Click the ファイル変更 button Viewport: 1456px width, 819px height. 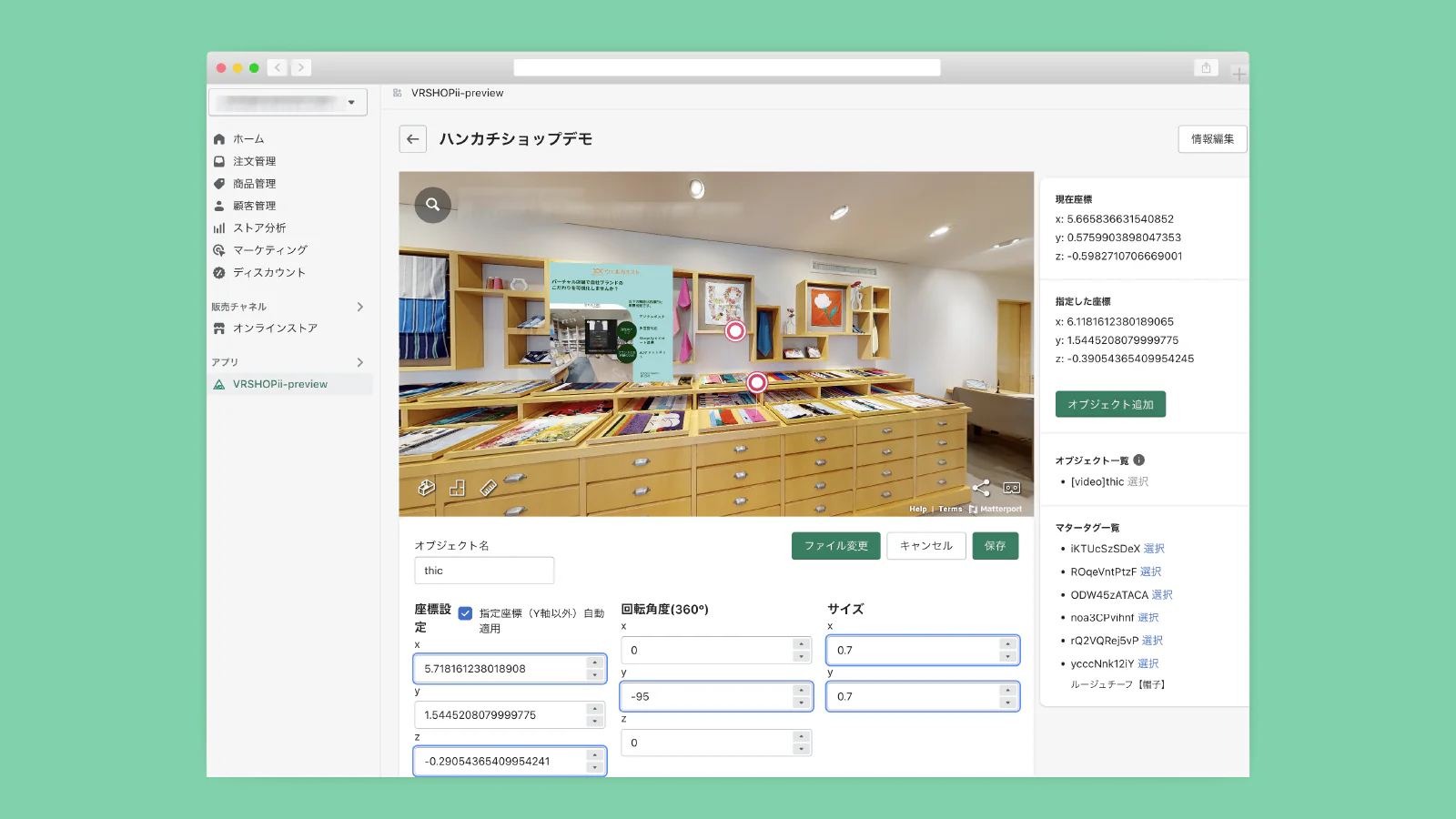(836, 546)
